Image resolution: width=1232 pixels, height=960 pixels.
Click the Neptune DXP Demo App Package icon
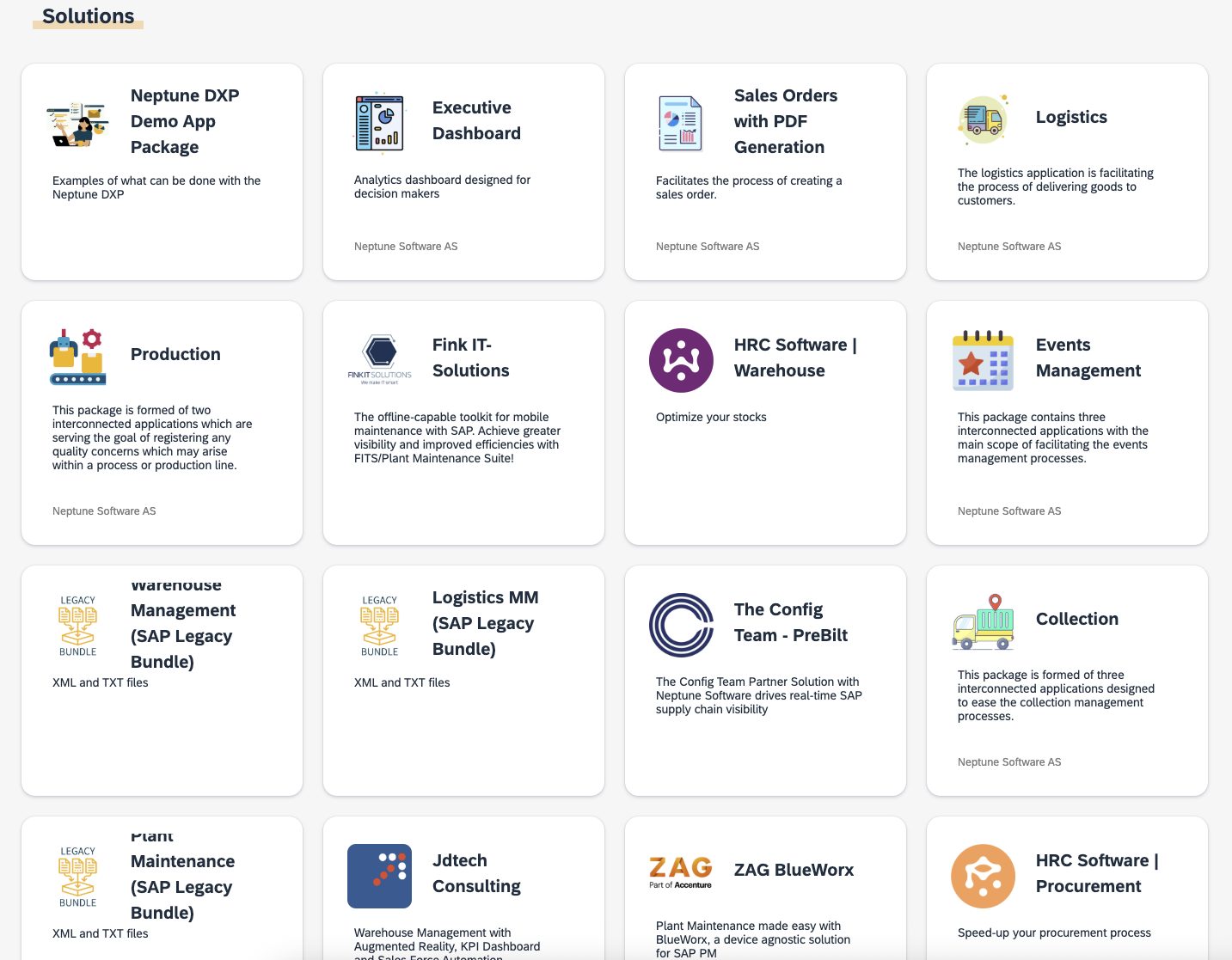click(78, 124)
